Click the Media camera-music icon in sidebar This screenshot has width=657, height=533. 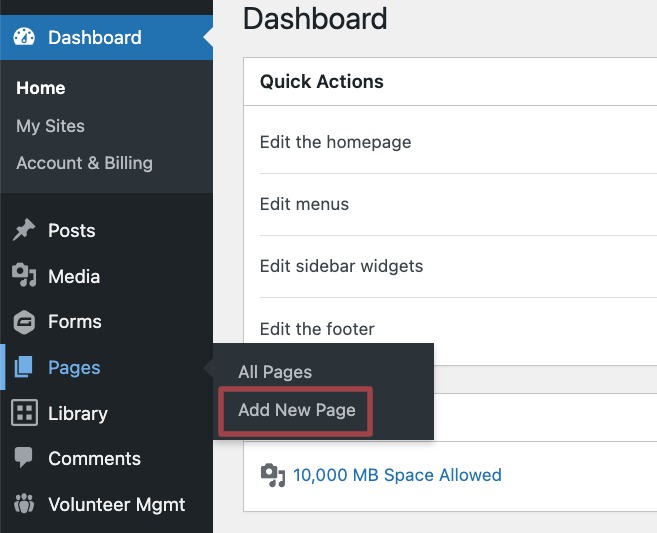24,275
